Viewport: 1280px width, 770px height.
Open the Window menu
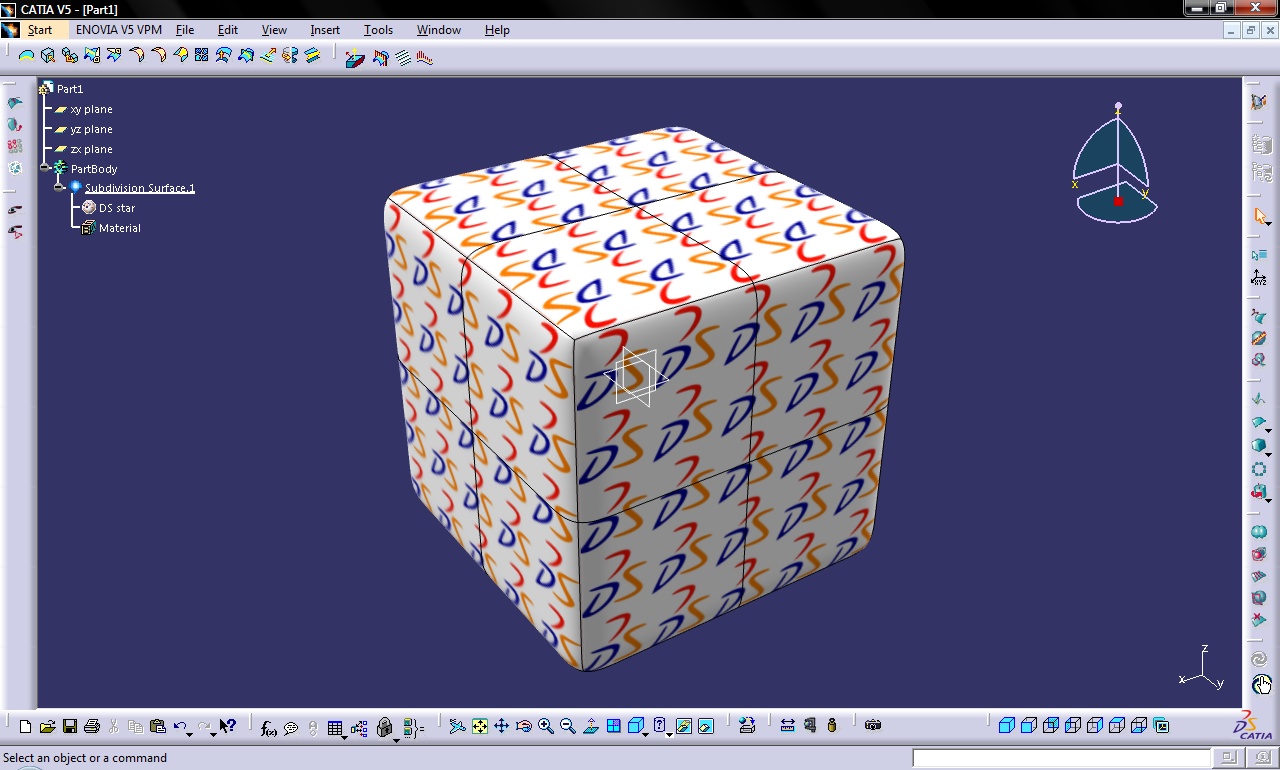pyautogui.click(x=439, y=30)
